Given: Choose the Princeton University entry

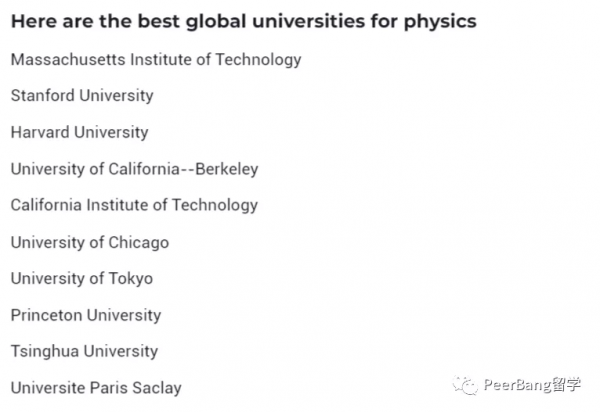Looking at the screenshot, I should click(x=86, y=315).
